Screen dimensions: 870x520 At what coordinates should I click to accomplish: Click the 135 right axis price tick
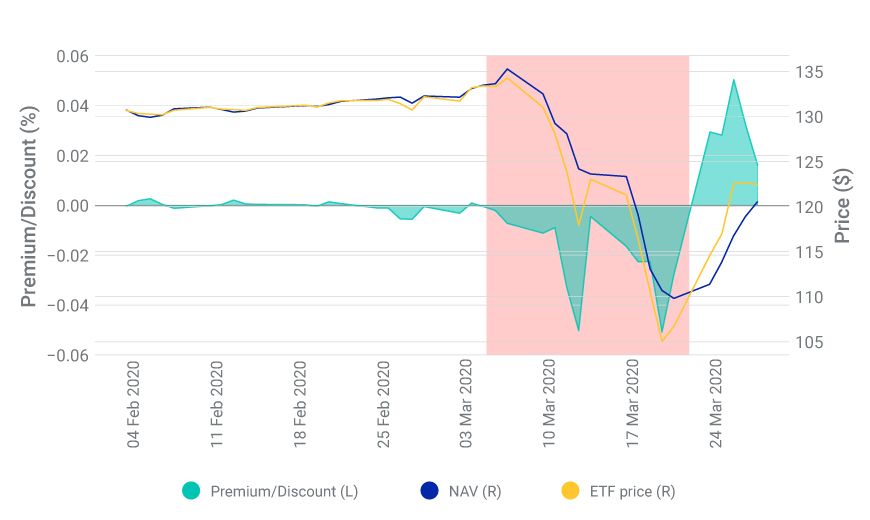click(811, 73)
